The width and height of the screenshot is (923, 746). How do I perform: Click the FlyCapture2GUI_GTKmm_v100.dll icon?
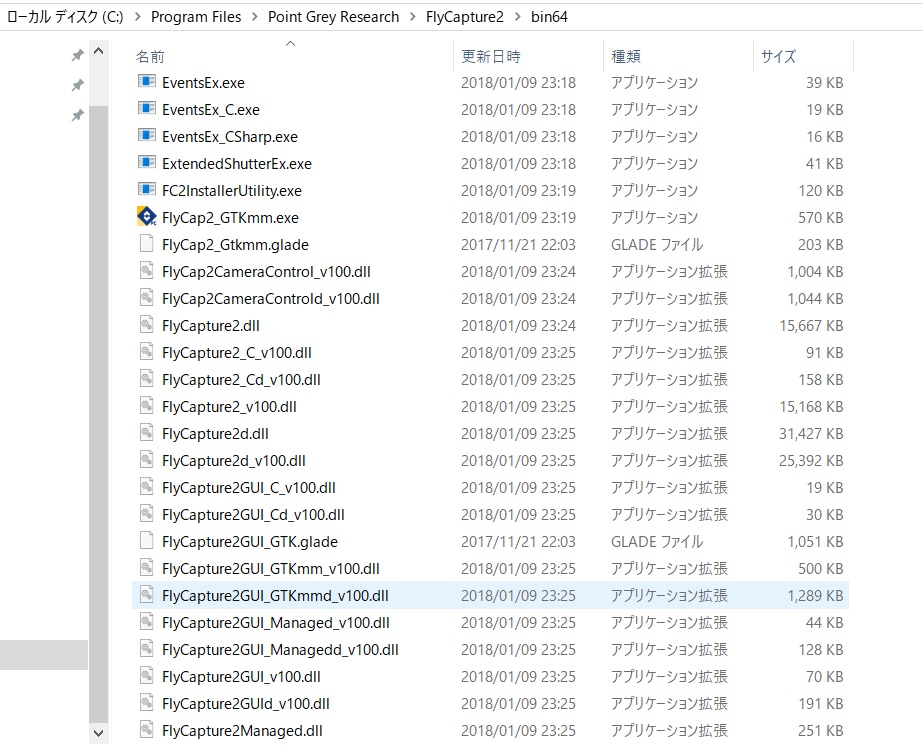pyautogui.click(x=147, y=568)
